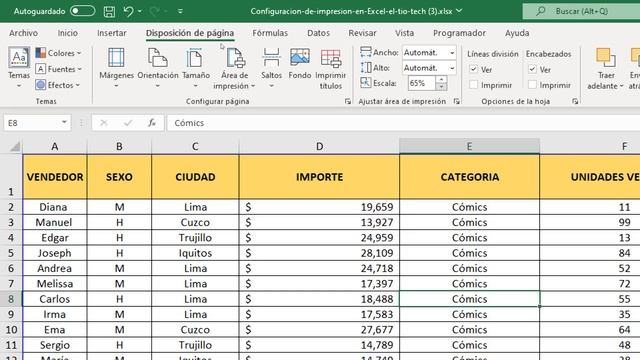Check Imprimir under Encabezados
Screen dimensions: 640x360
coord(532,85)
